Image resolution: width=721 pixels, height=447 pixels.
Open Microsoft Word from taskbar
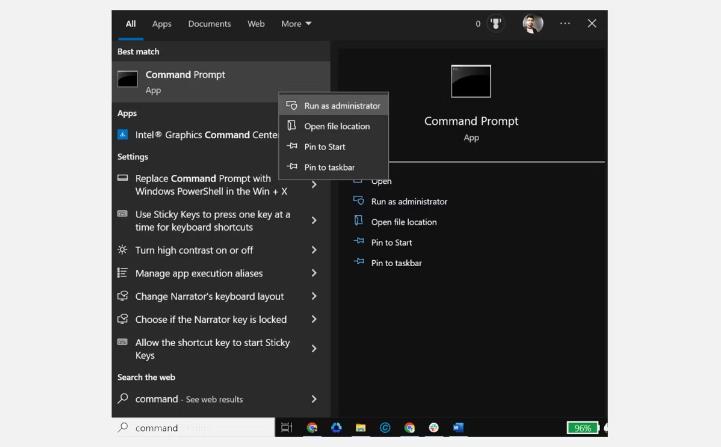[458, 428]
